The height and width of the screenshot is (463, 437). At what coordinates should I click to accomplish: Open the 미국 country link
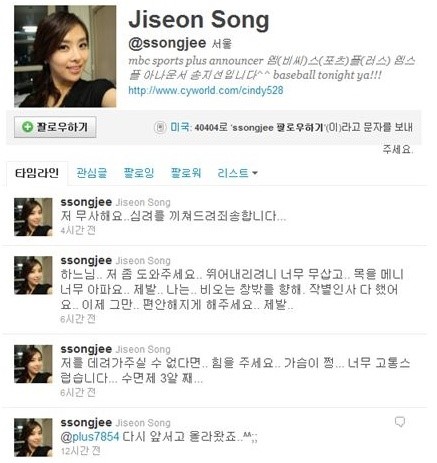pyautogui.click(x=180, y=127)
